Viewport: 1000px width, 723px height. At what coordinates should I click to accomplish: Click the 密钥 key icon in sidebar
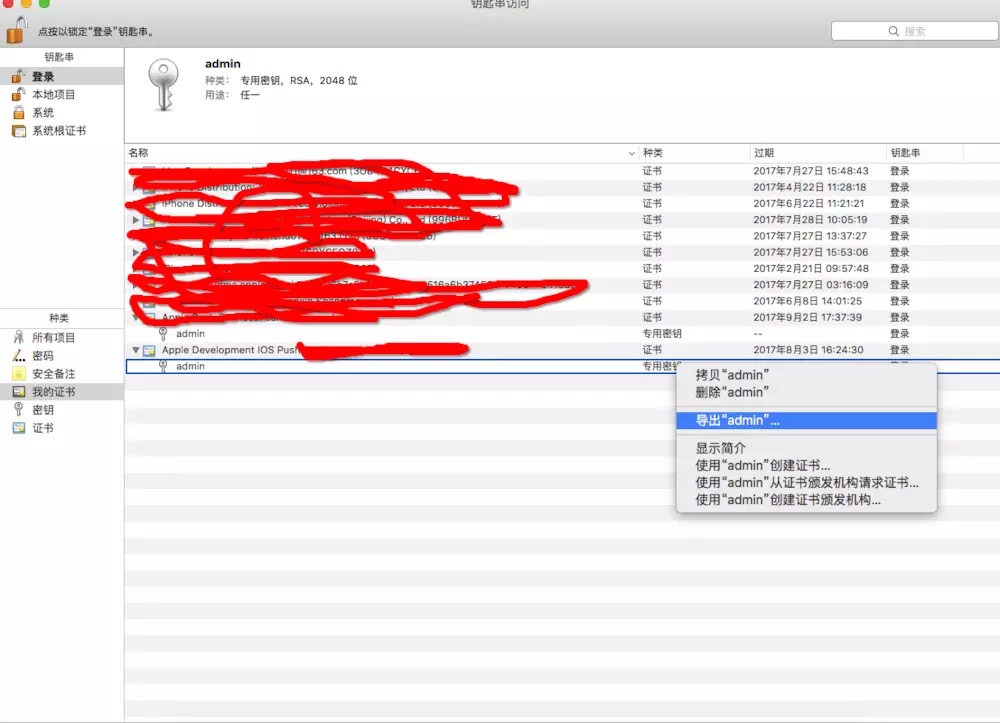click(19, 409)
